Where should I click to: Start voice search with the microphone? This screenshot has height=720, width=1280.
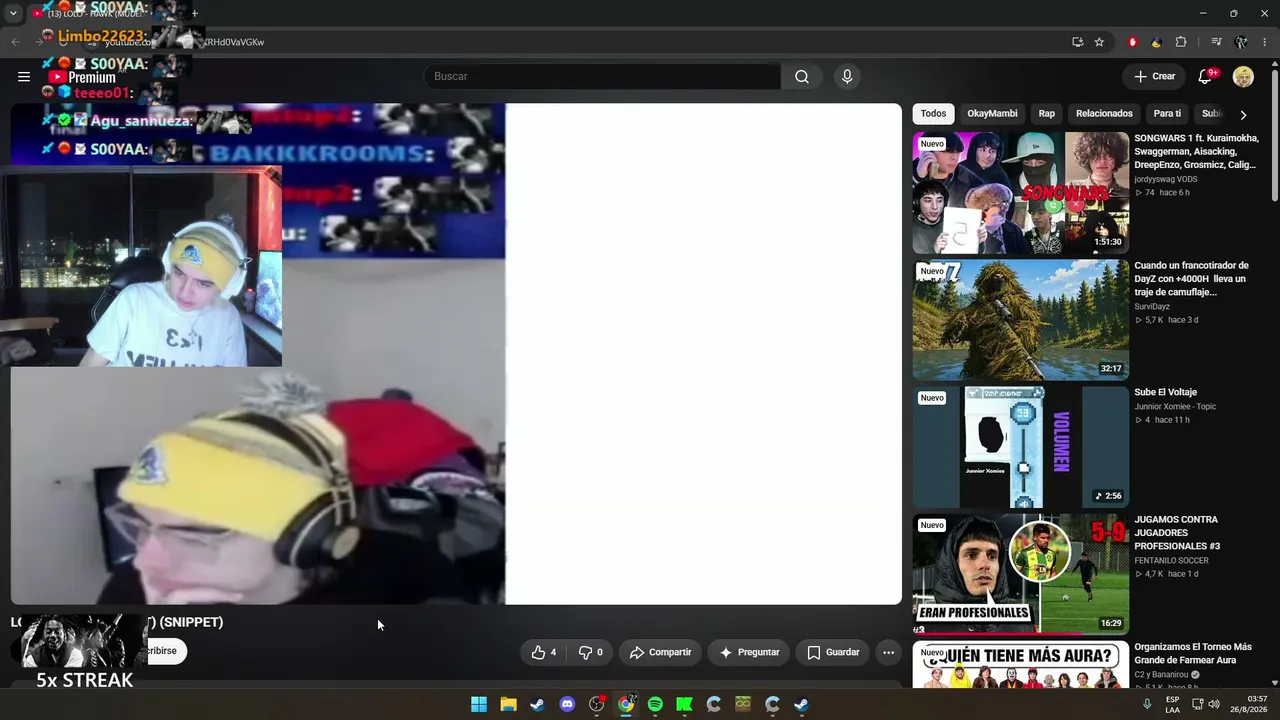(847, 77)
